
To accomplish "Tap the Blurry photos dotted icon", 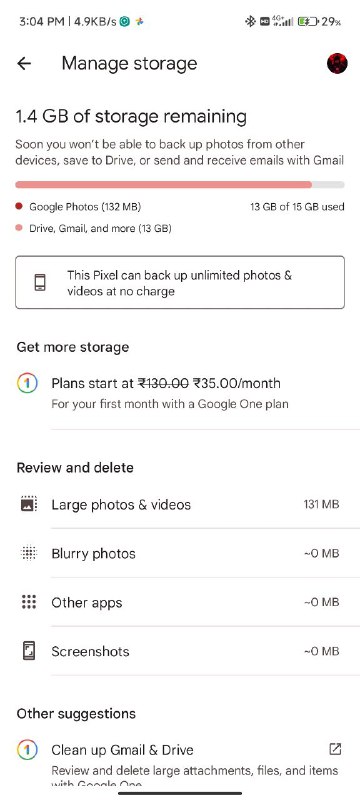I will (29, 554).
